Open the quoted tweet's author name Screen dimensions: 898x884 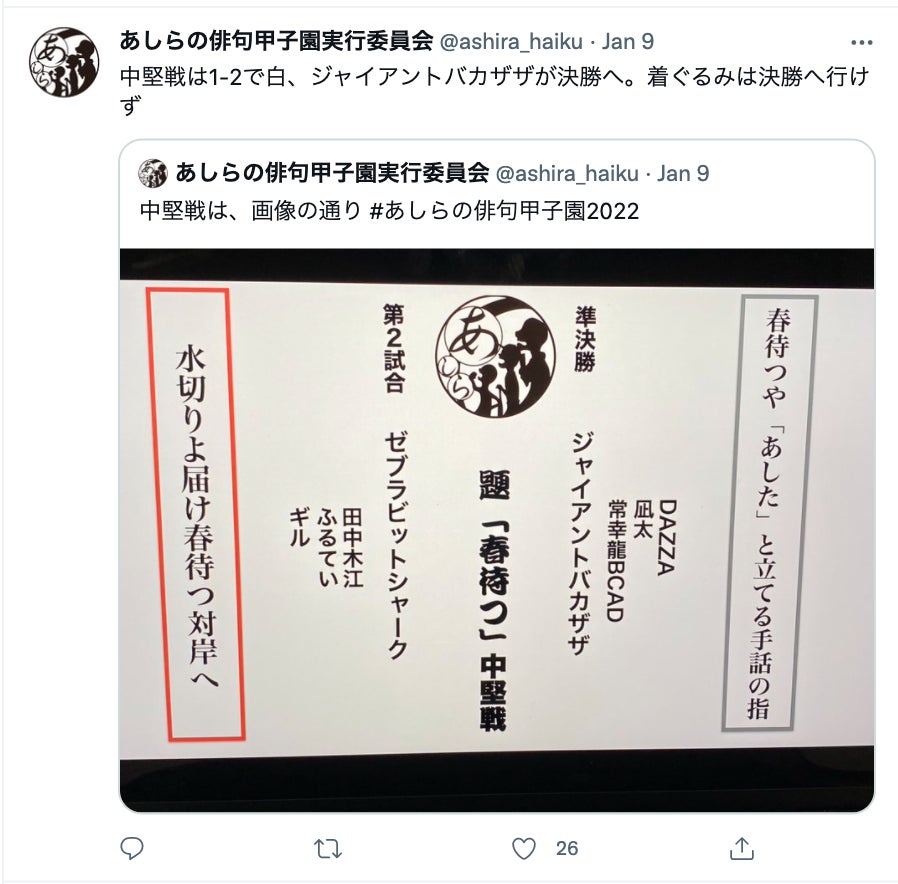click(x=332, y=173)
